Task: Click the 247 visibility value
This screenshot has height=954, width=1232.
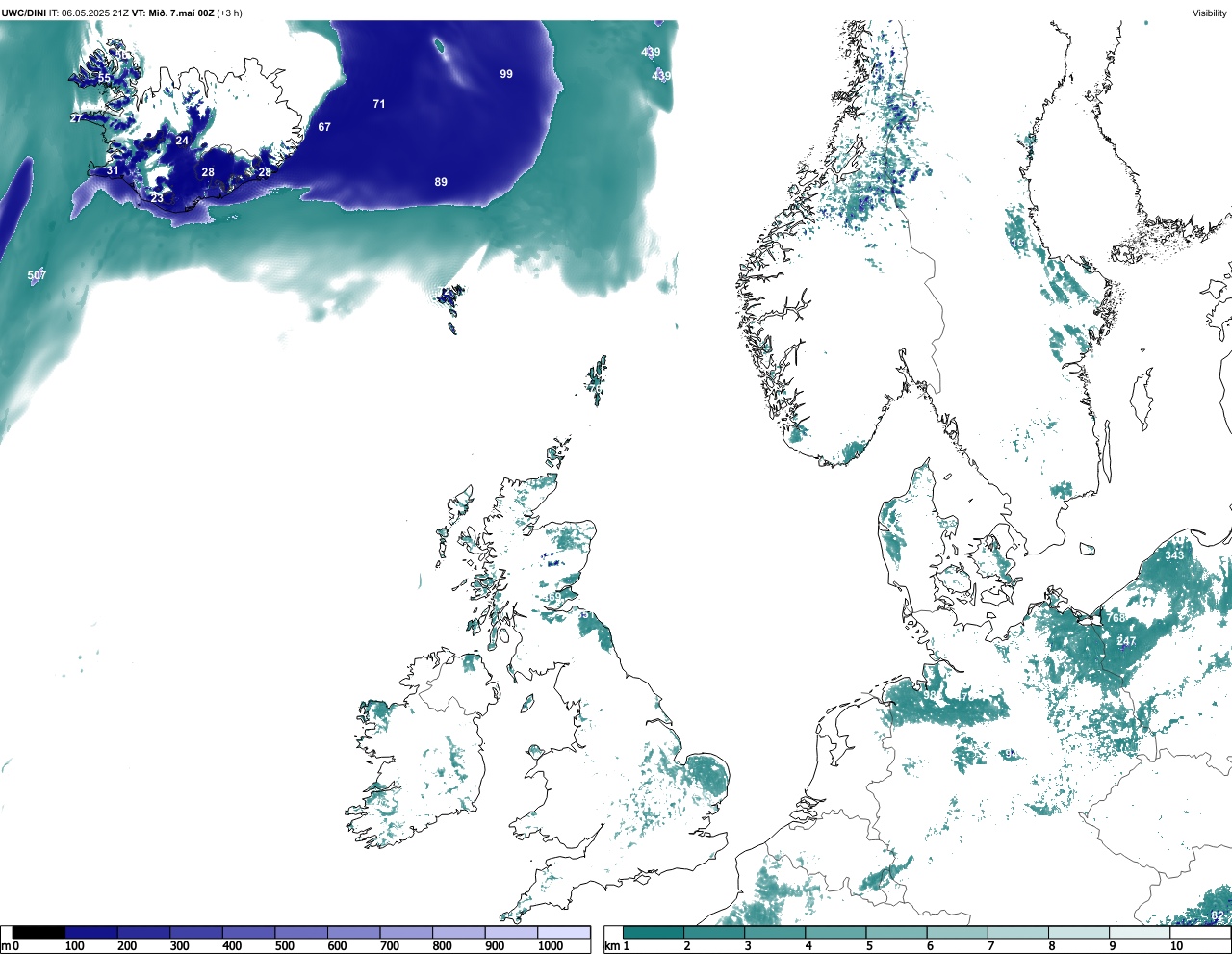Action: click(x=1126, y=641)
